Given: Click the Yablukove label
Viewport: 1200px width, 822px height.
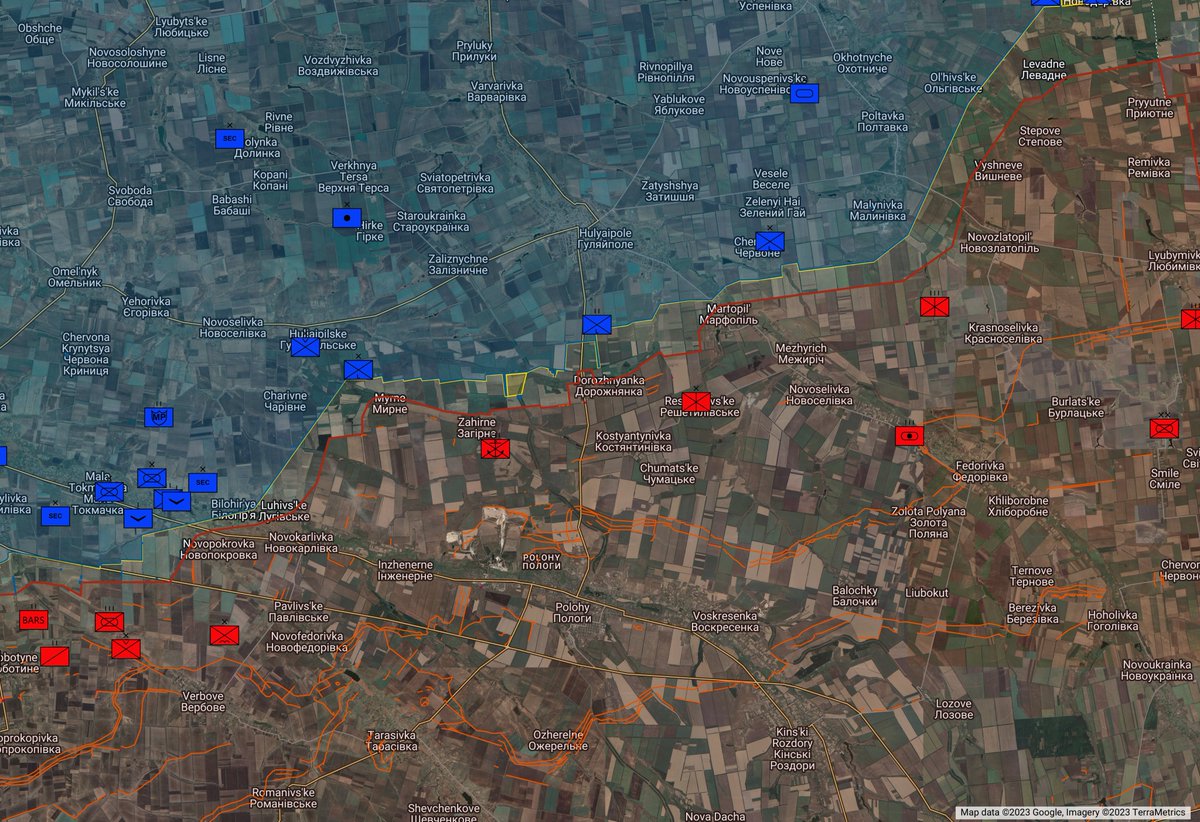Looking at the screenshot, I should pyautogui.click(x=679, y=105).
